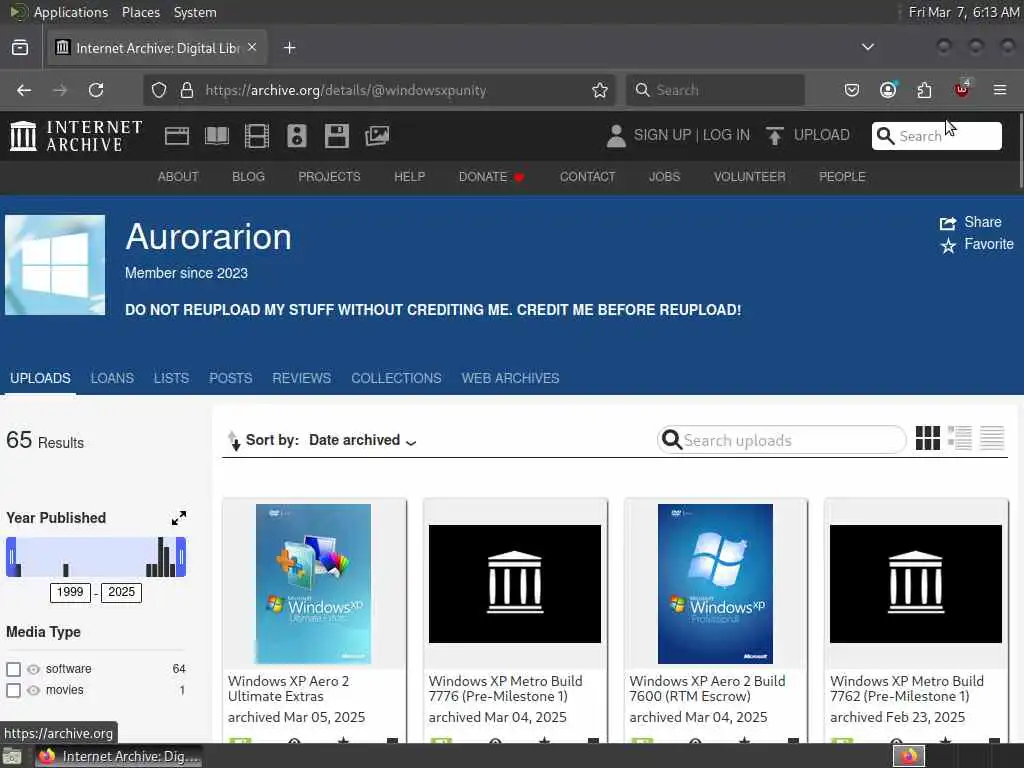This screenshot has width=1024, height=768.
Task: Toggle the eye icon next to software
Action: tap(33, 669)
